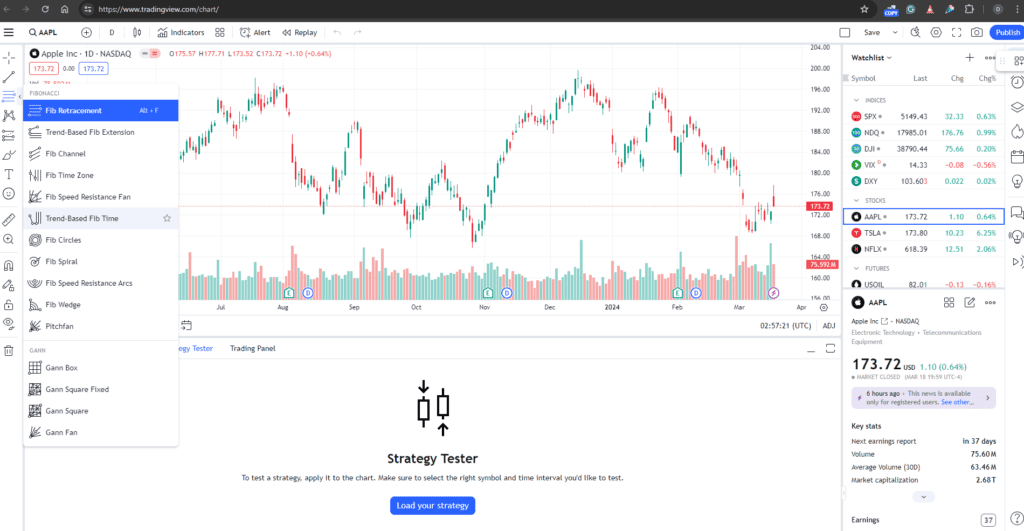Open the Indicators panel
This screenshot has width=1024, height=531.
[x=181, y=32]
